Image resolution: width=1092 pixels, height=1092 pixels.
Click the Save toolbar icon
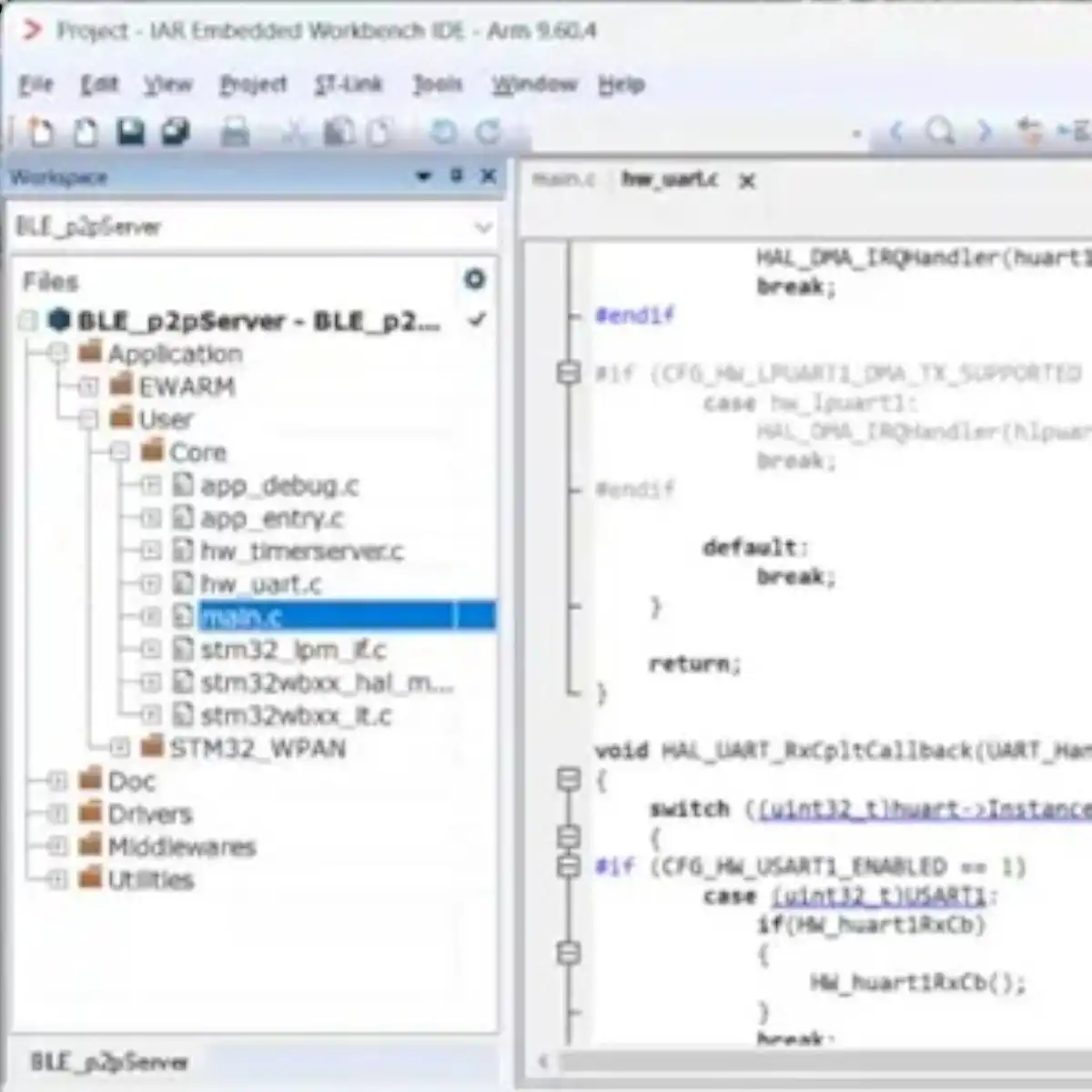pyautogui.click(x=131, y=133)
